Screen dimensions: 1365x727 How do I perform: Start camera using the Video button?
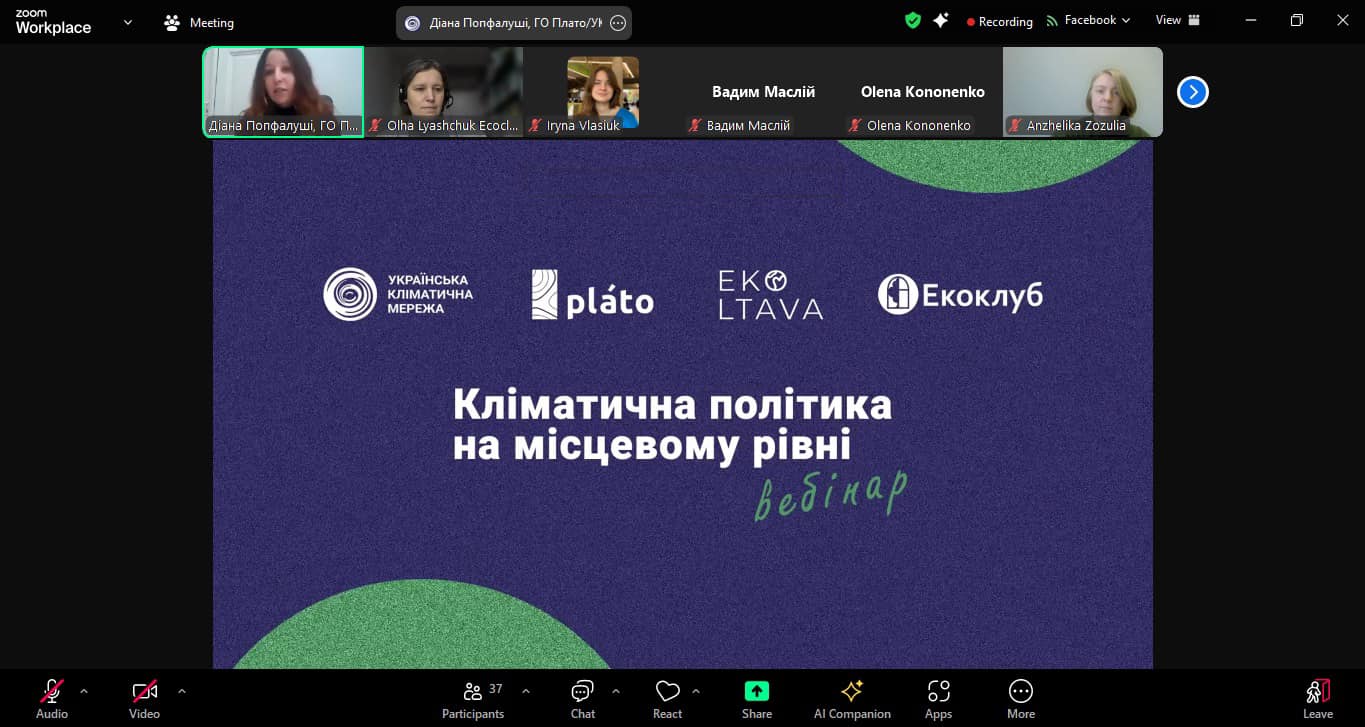point(145,698)
